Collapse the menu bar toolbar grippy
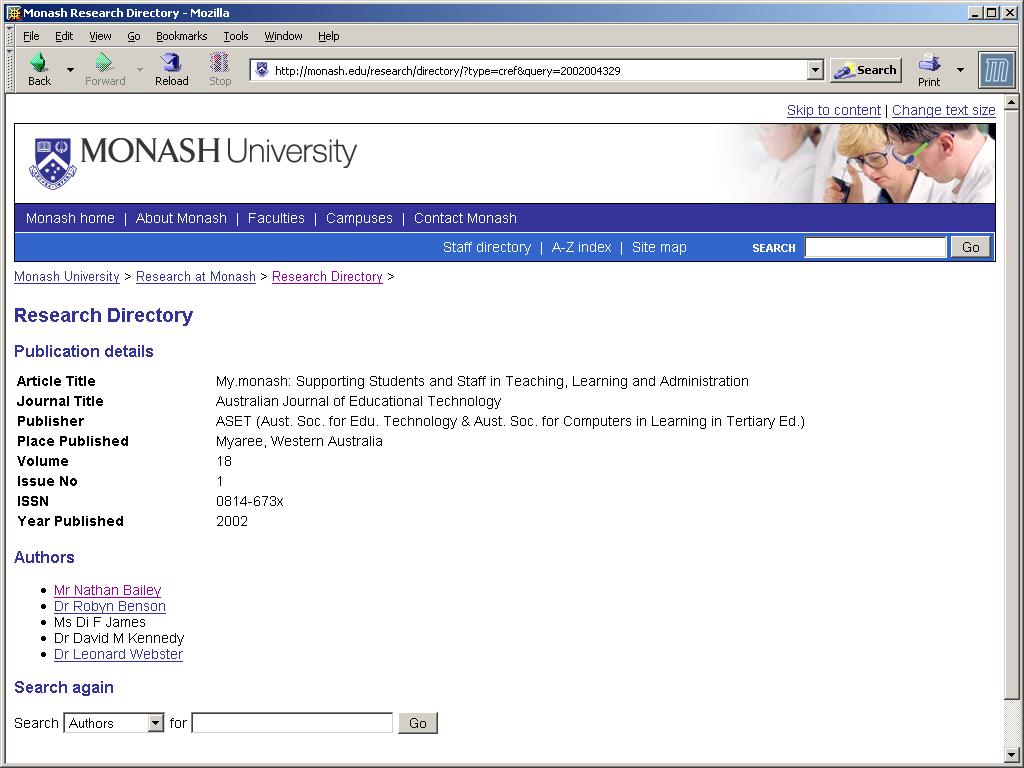1024x768 pixels. 9,35
